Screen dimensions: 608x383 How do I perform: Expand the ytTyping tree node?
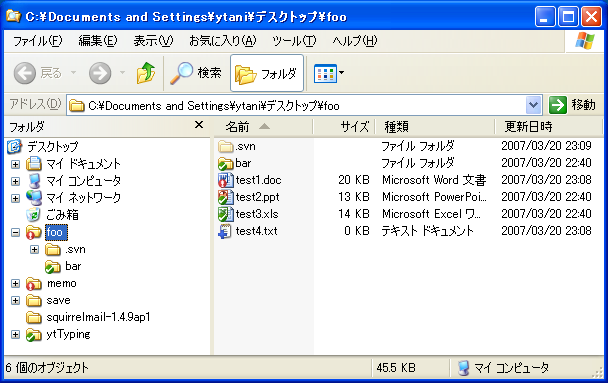[x=16, y=334]
